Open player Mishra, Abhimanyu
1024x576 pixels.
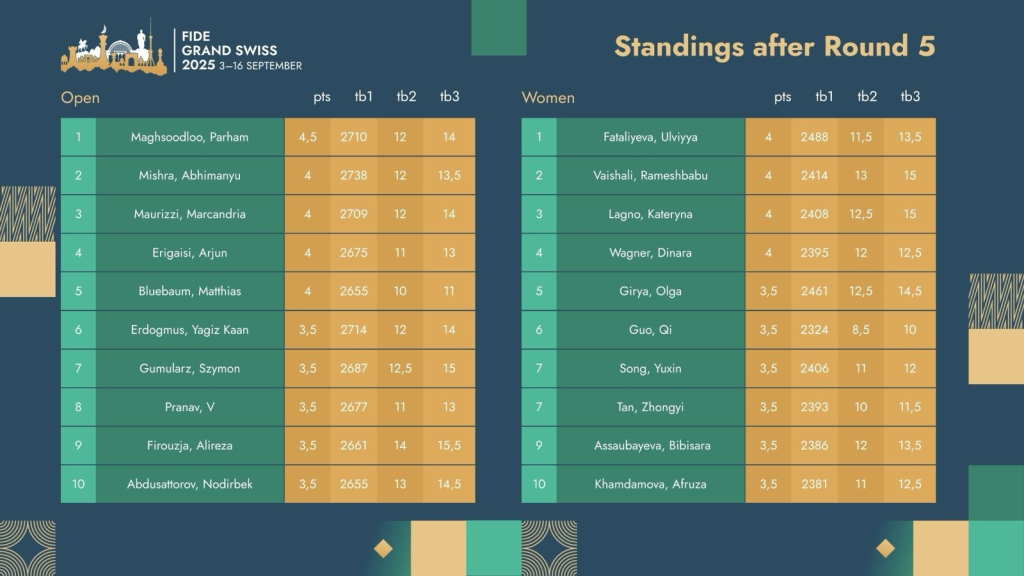pos(190,176)
